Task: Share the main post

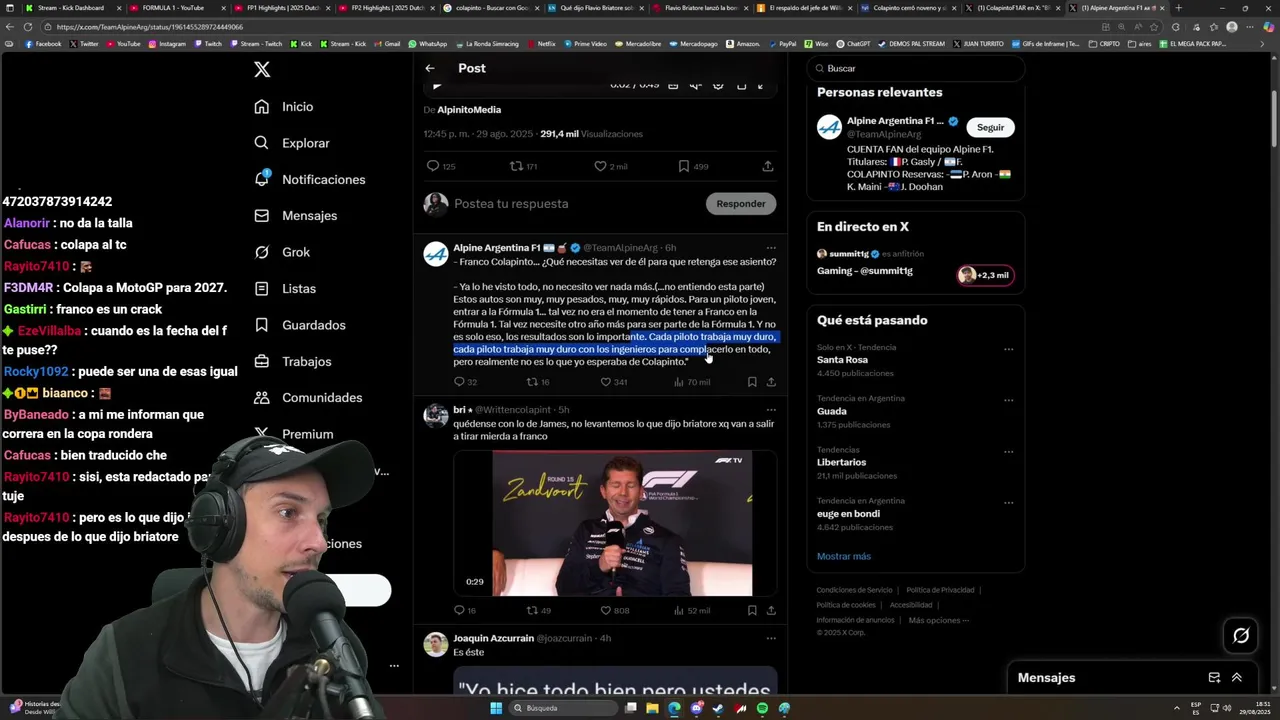Action: (768, 166)
